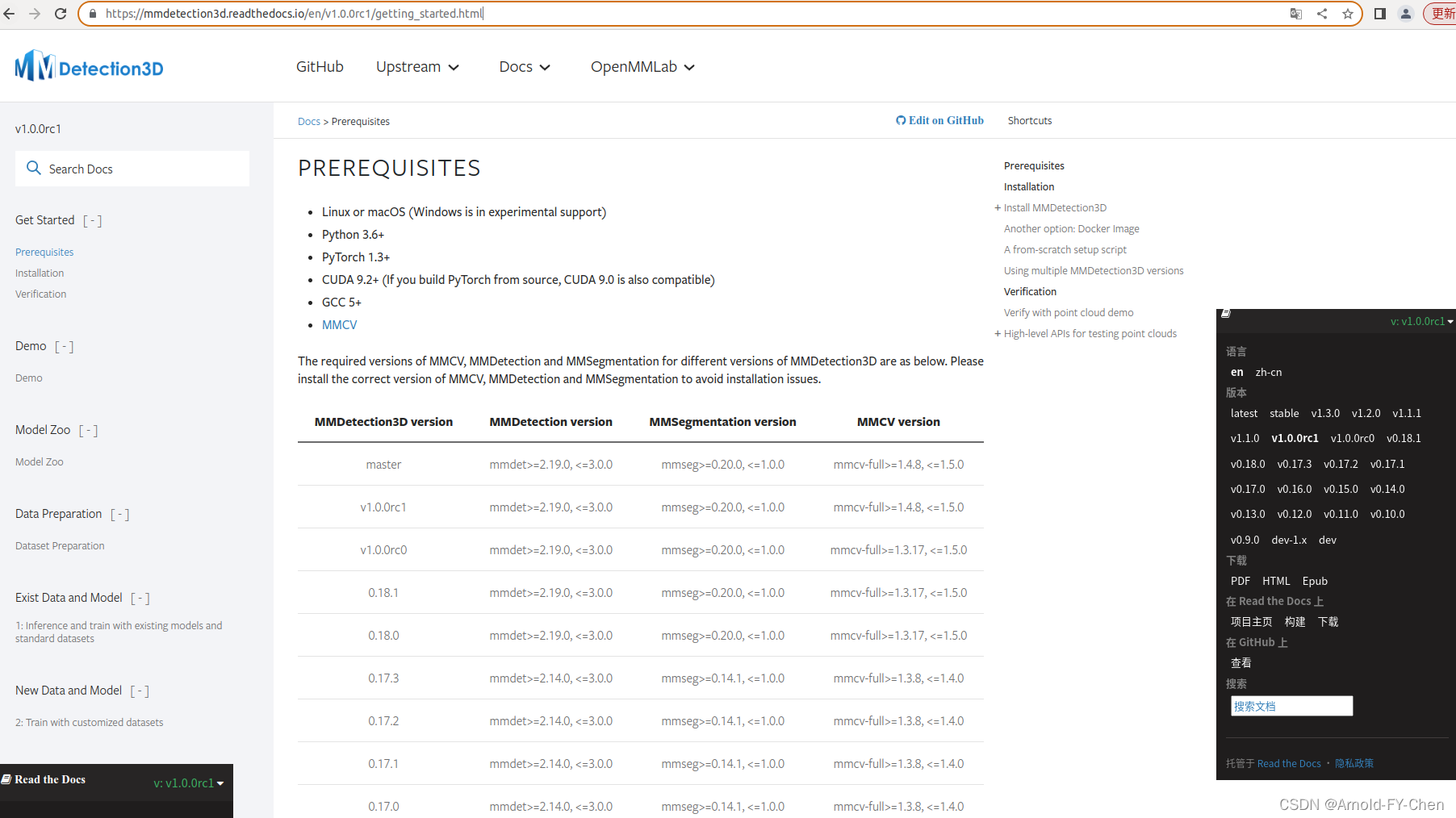Expand the Docs dropdown menu
The height and width of the screenshot is (818, 1456).
tap(525, 67)
